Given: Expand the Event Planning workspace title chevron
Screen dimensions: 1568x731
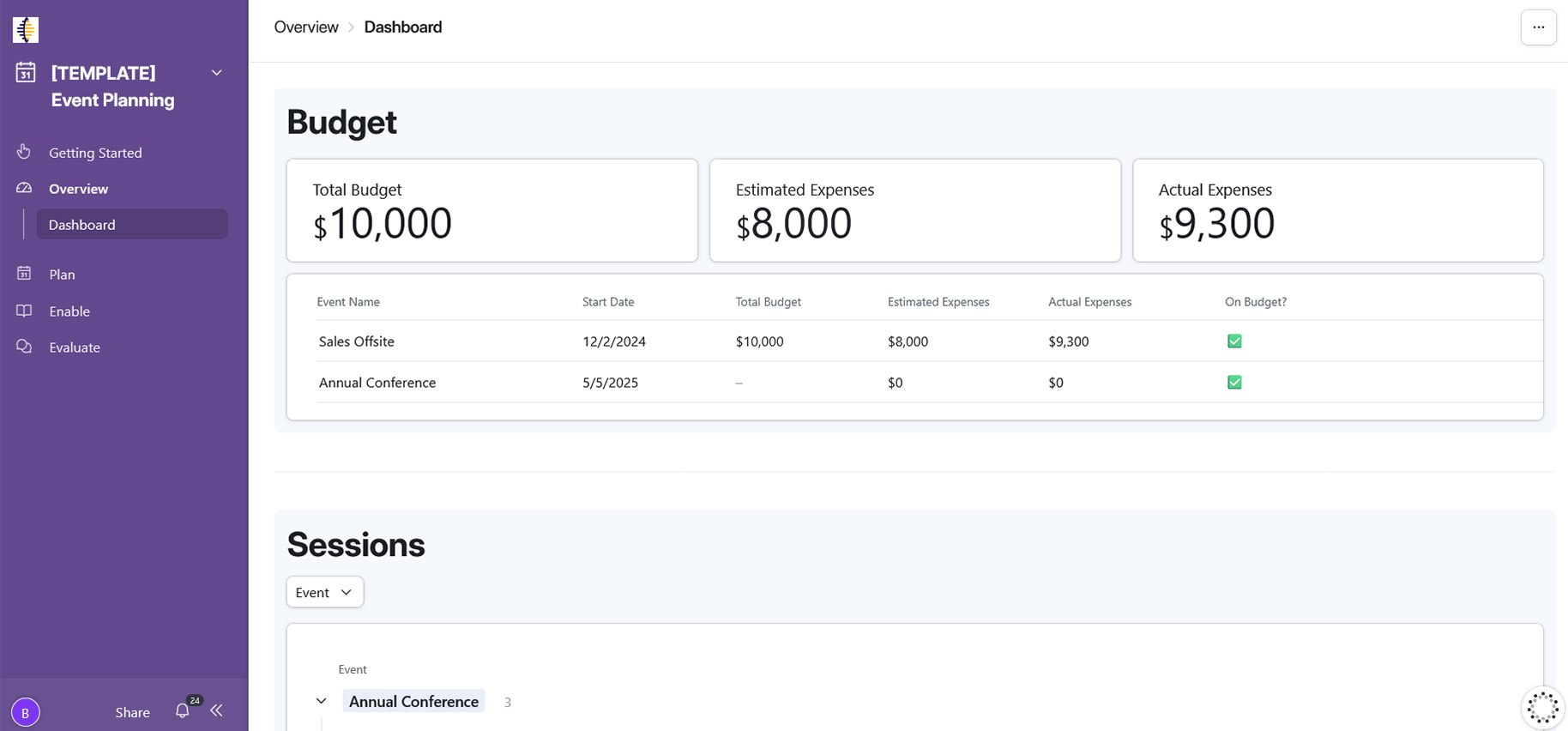Looking at the screenshot, I should [217, 73].
